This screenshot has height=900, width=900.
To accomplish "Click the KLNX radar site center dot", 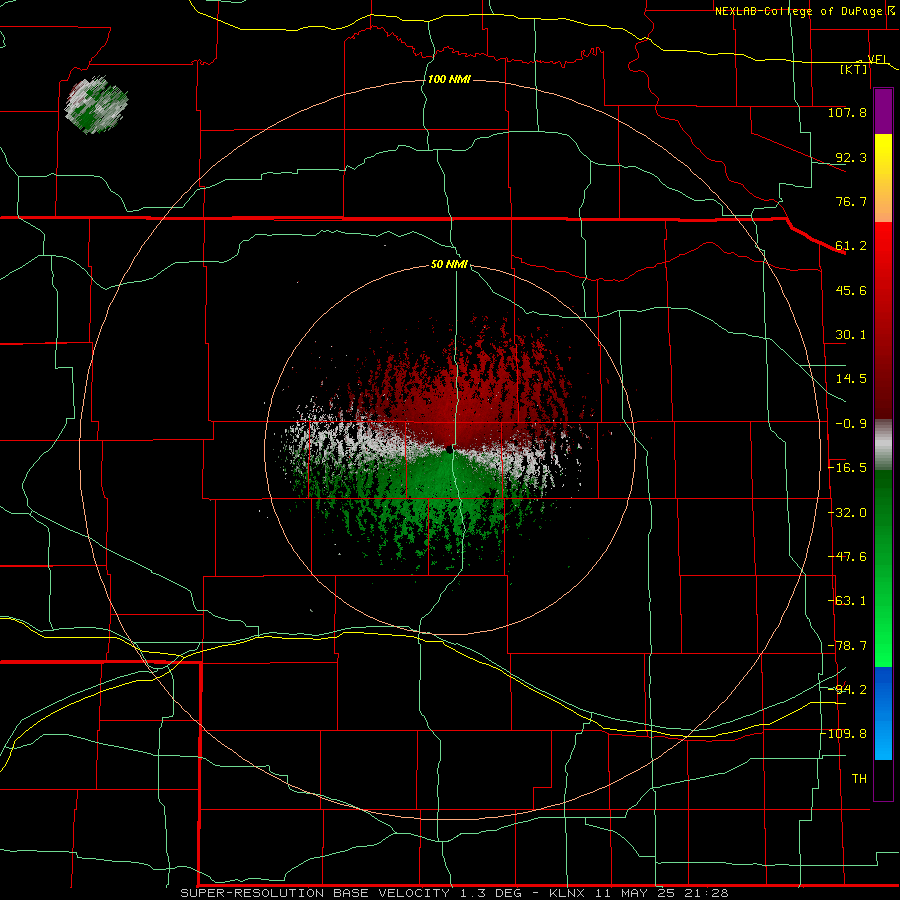I will 448,449.
